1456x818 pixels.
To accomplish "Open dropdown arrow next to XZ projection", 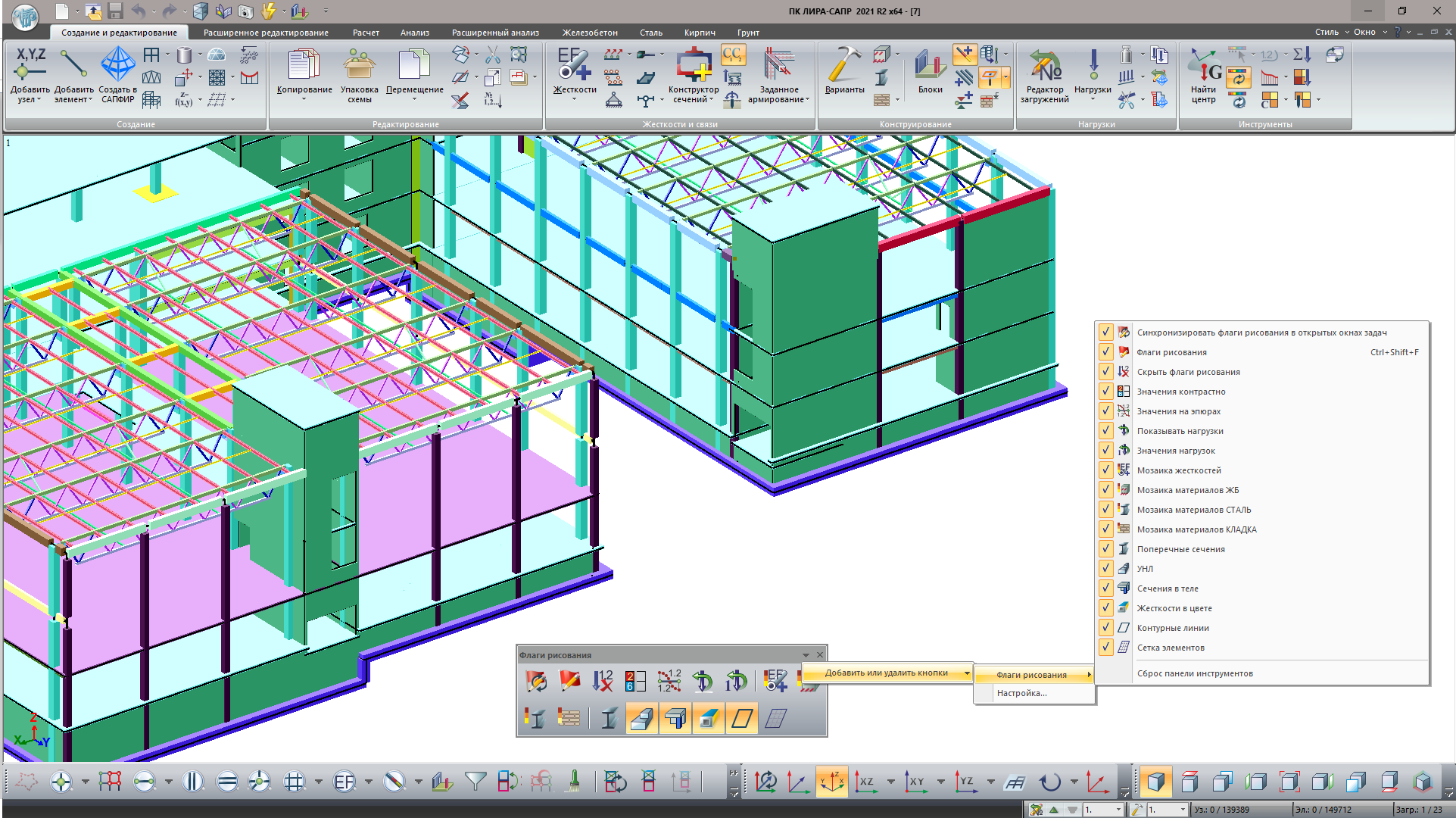I will click(890, 781).
